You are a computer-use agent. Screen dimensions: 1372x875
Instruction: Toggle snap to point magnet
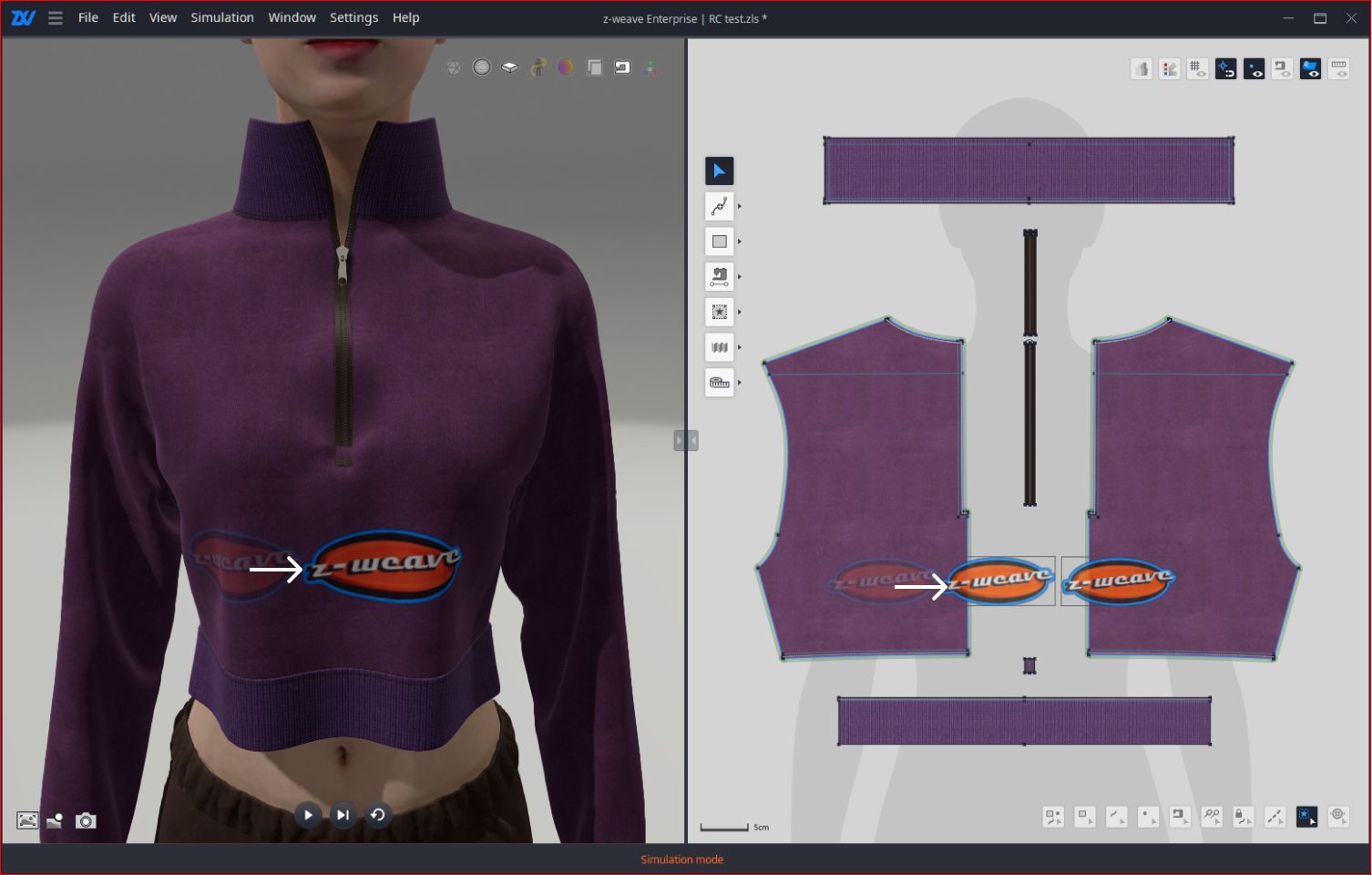coord(1226,69)
